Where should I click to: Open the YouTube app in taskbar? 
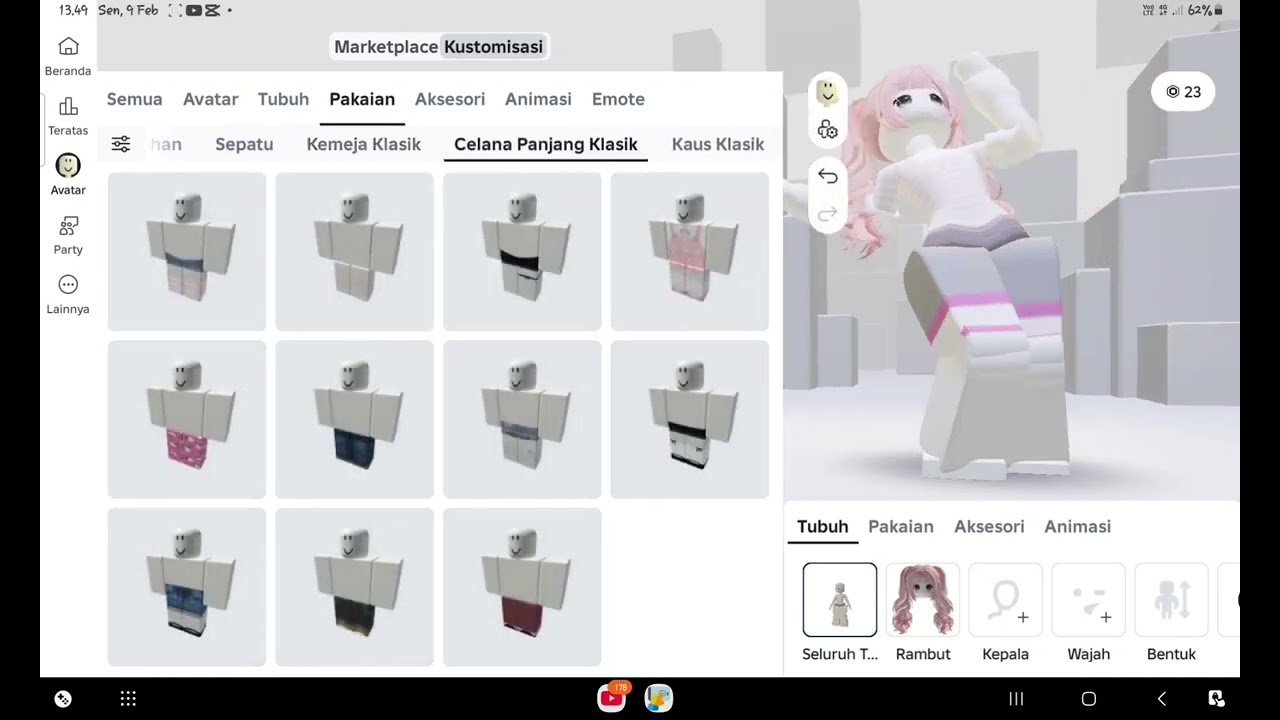coord(612,698)
